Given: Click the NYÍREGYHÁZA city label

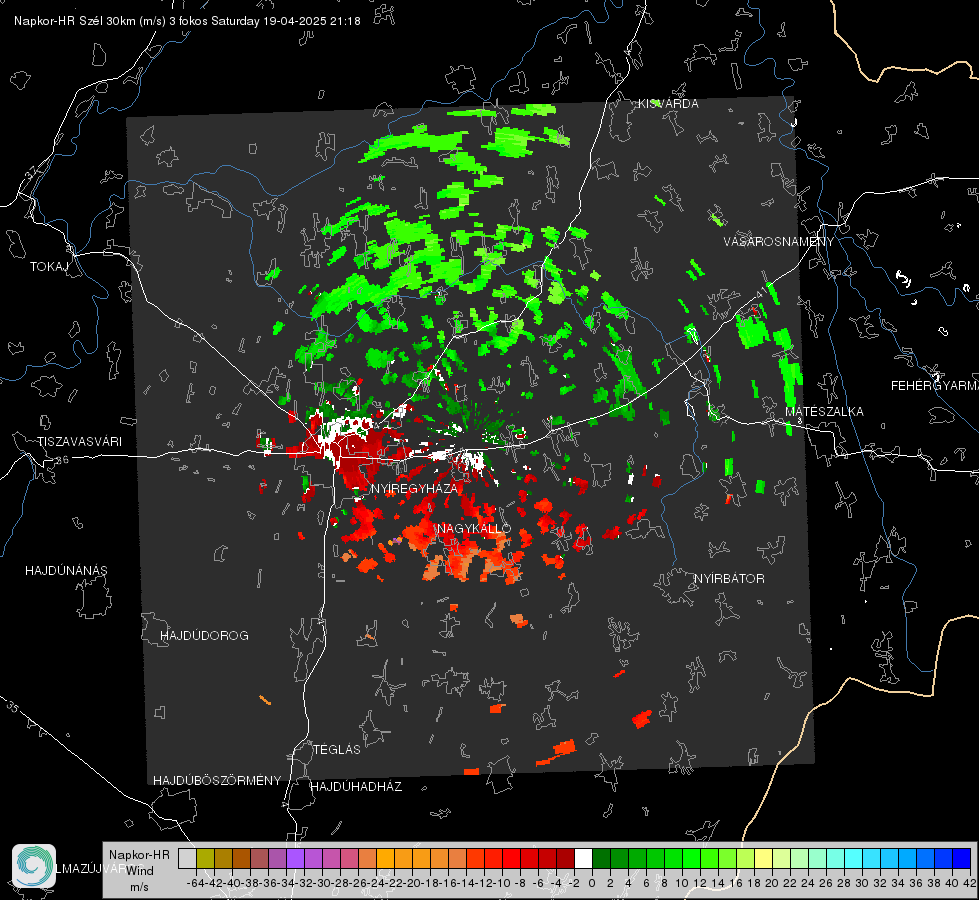Looking at the screenshot, I should tap(414, 488).
